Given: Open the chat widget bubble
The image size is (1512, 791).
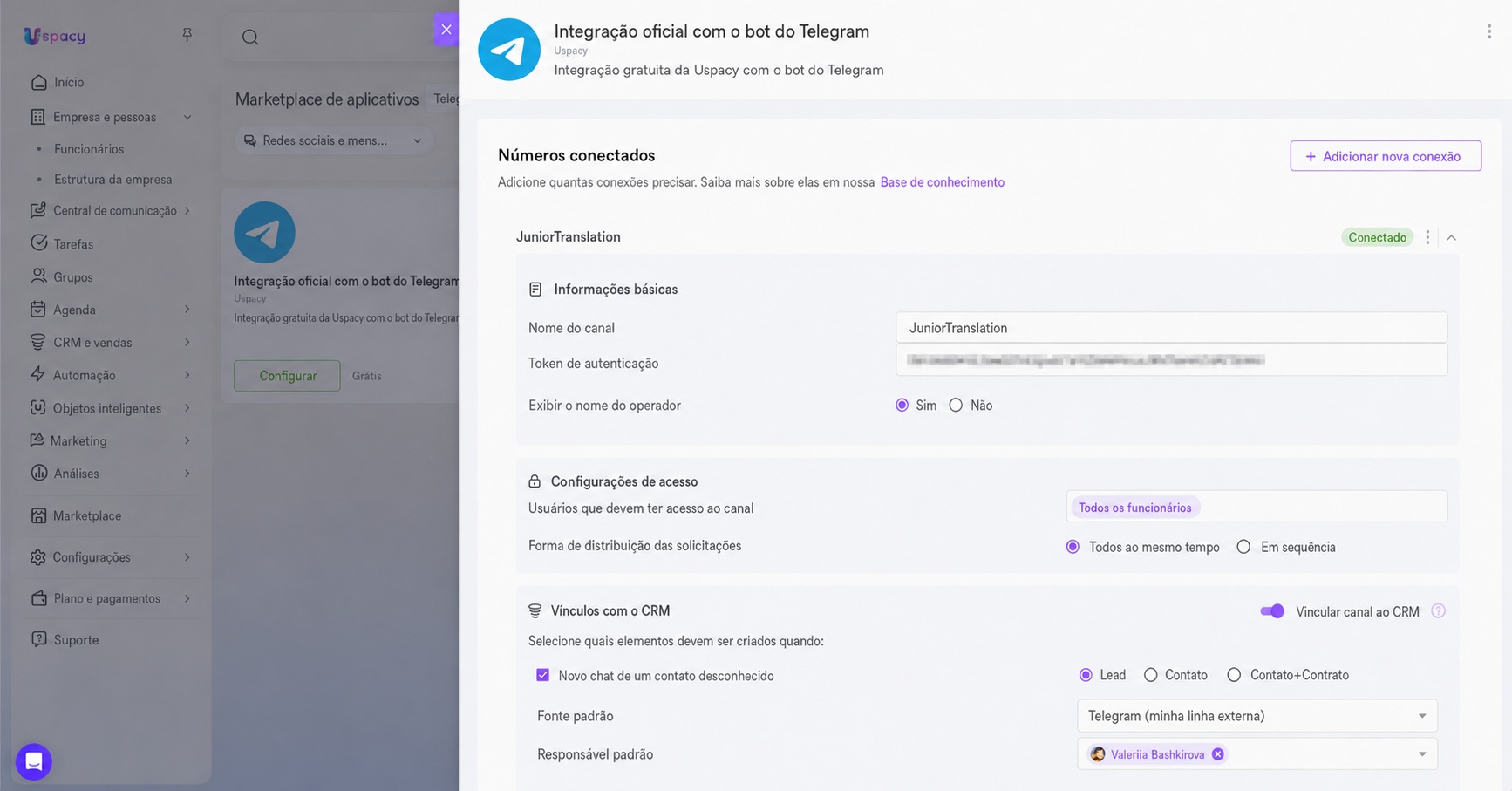Looking at the screenshot, I should (x=34, y=762).
